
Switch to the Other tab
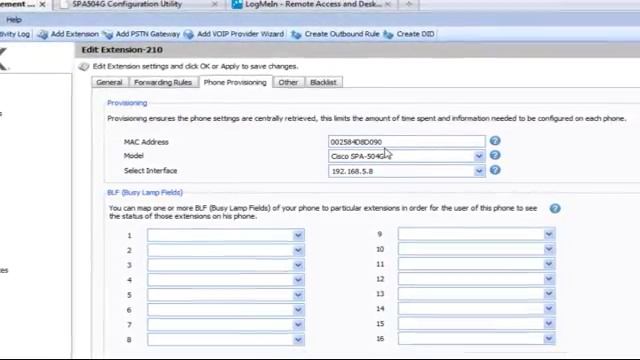point(288,82)
